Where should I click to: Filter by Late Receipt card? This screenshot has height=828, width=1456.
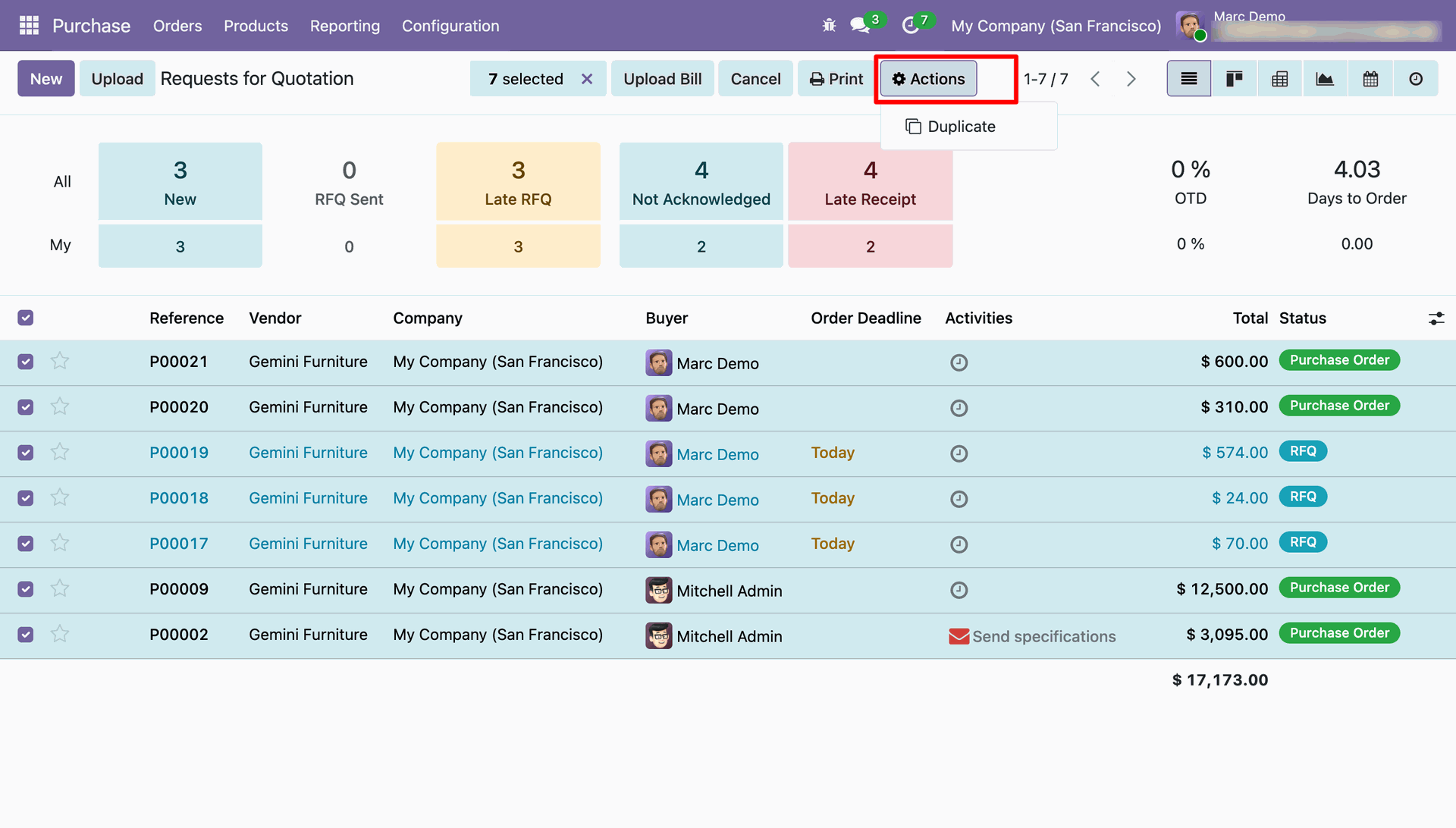[870, 181]
